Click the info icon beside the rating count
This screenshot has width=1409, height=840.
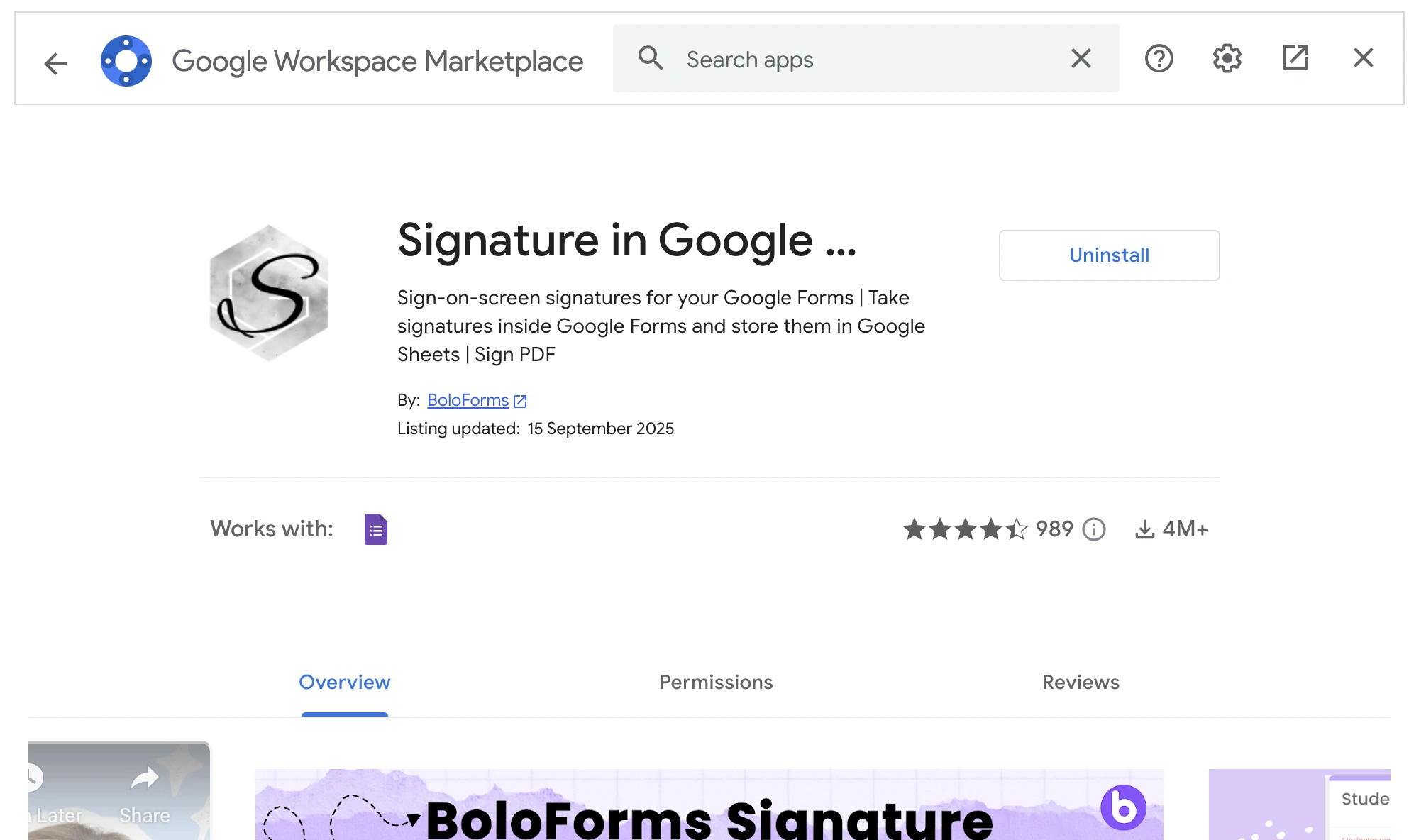[1094, 529]
